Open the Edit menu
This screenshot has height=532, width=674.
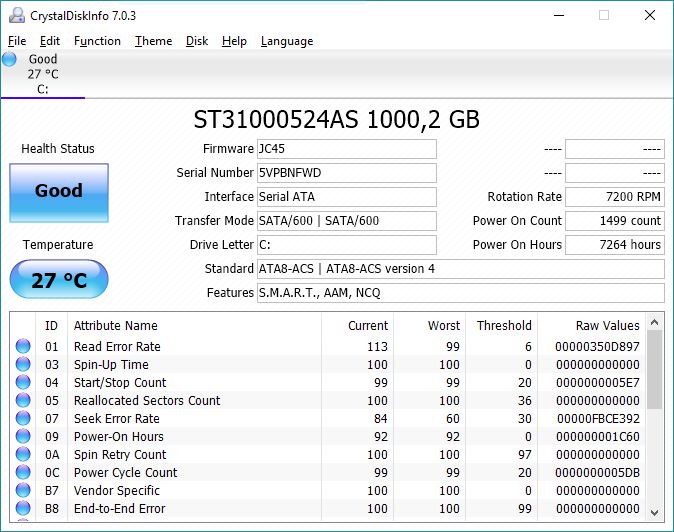click(49, 41)
